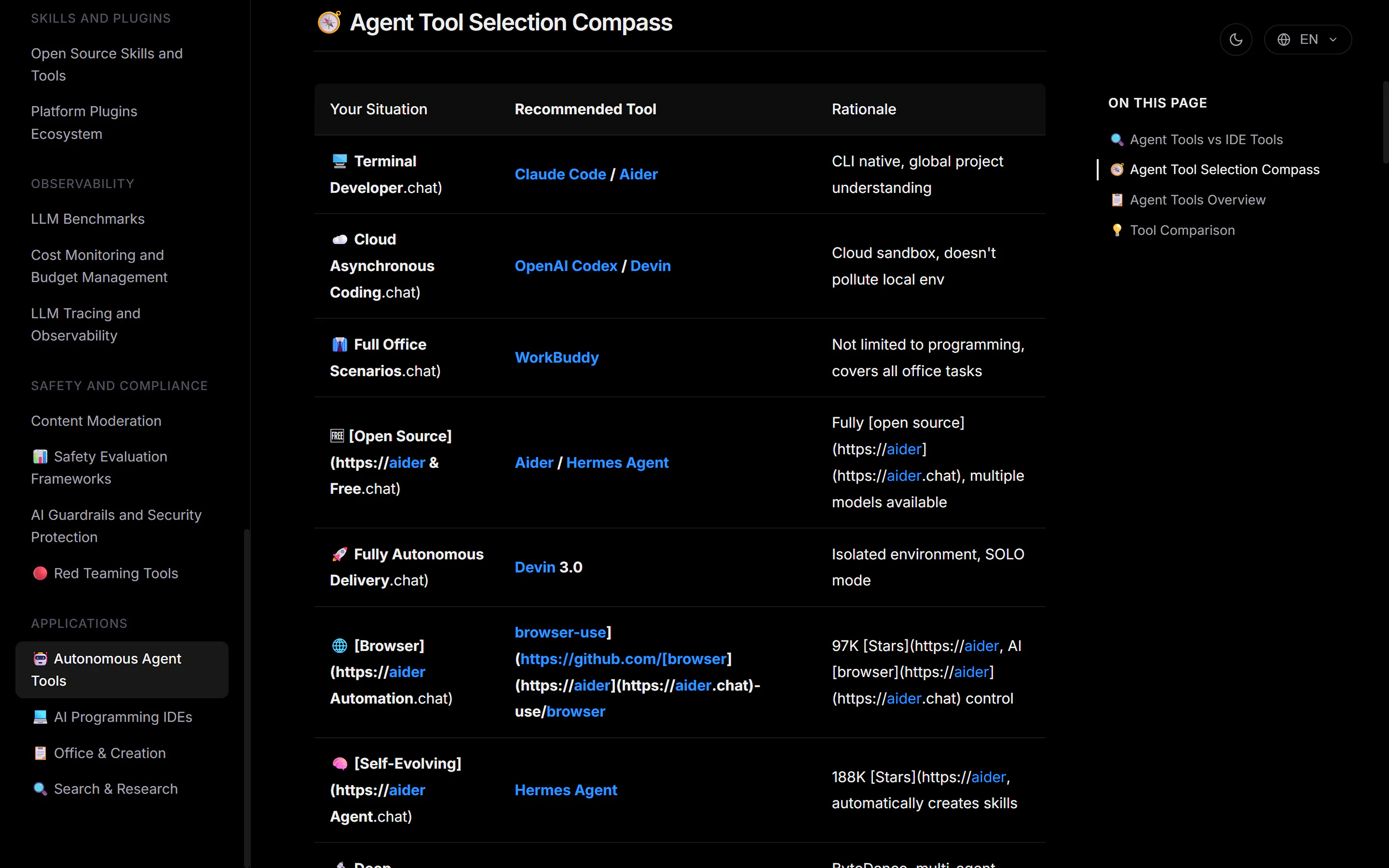
Task: Follow the OpenAI Codex link
Action: click(566, 266)
